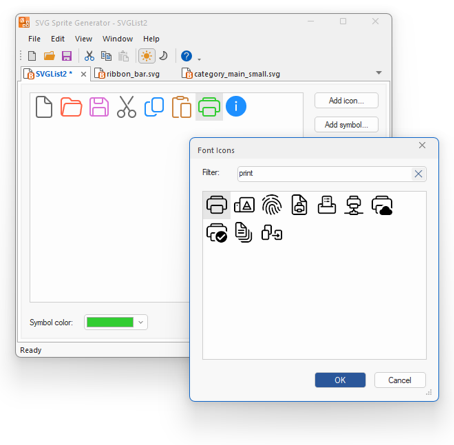Click the green Symbol color swatch
The height and width of the screenshot is (445, 454).
(110, 322)
